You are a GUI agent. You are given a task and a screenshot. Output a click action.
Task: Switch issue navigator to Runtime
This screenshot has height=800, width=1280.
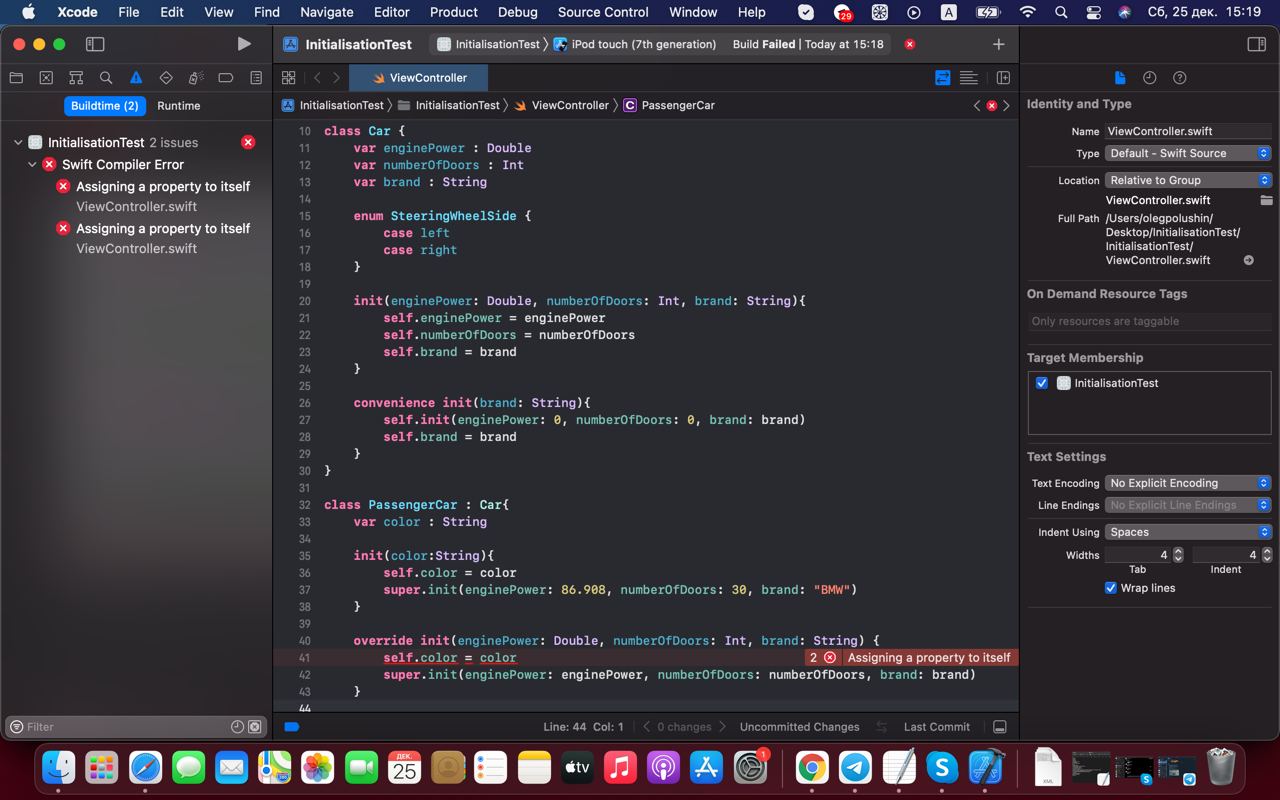178,106
